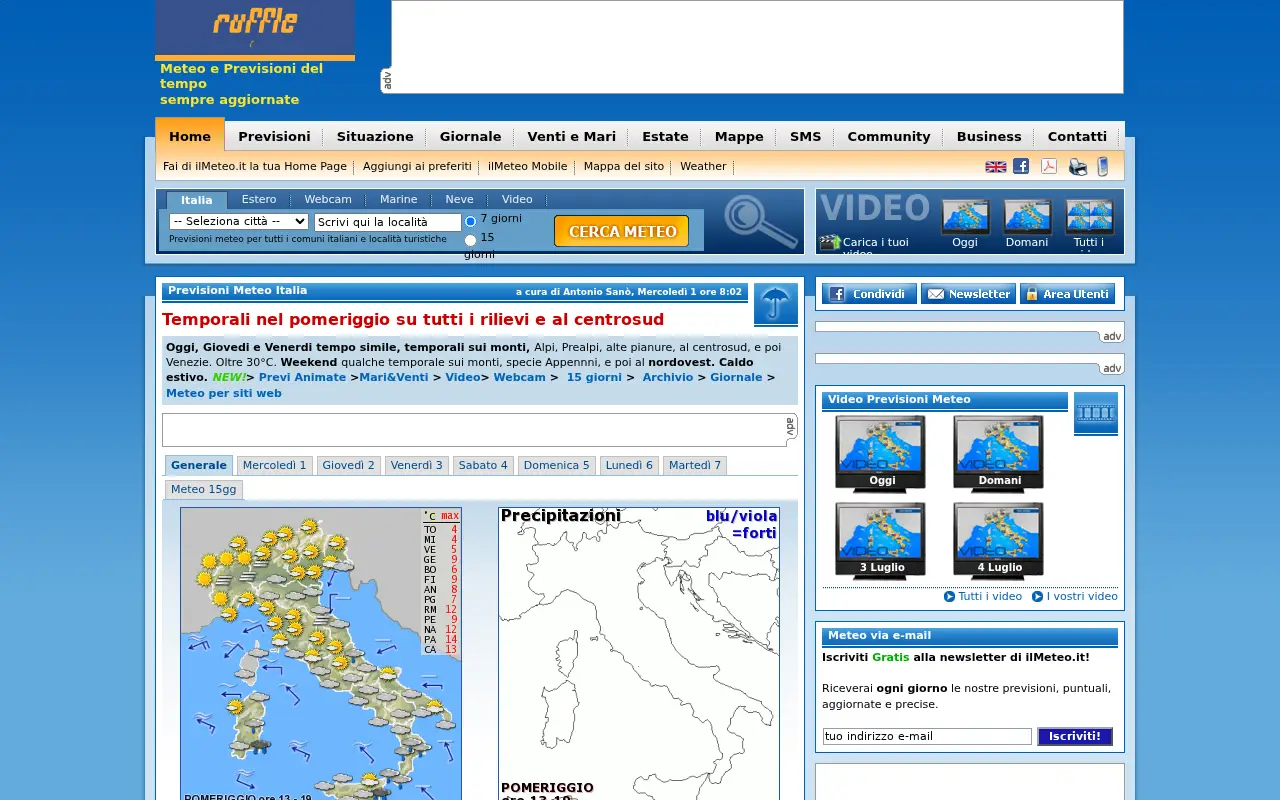Viewport: 1280px width, 800px height.
Task: Open the 'I vostri video' link
Action: tap(1082, 597)
